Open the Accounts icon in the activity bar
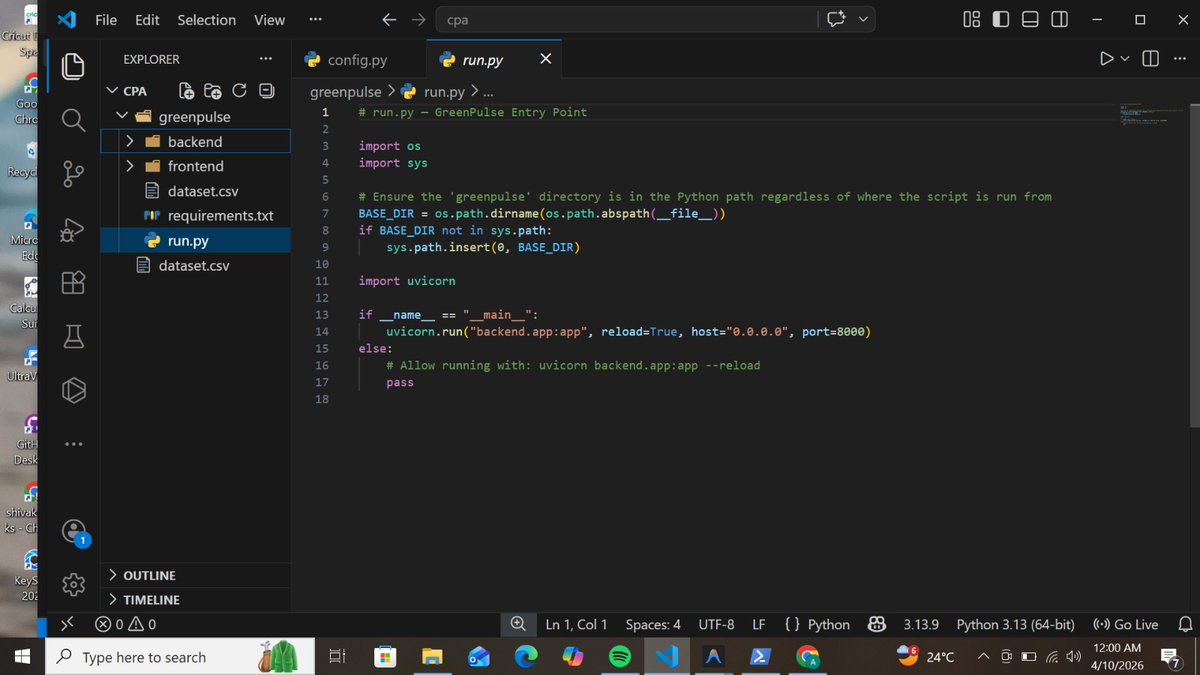The image size is (1200, 675). (72, 531)
